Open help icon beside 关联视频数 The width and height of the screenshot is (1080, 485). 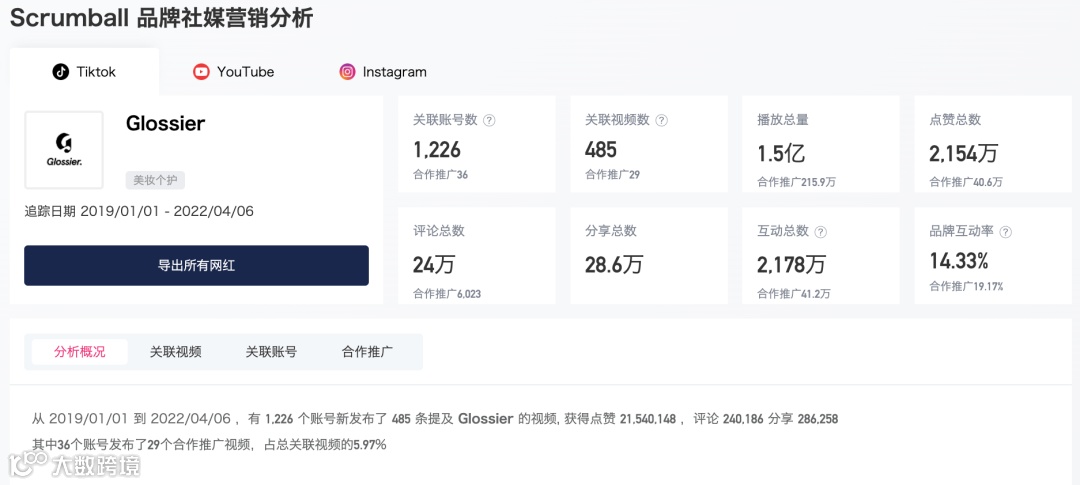[x=661, y=120]
